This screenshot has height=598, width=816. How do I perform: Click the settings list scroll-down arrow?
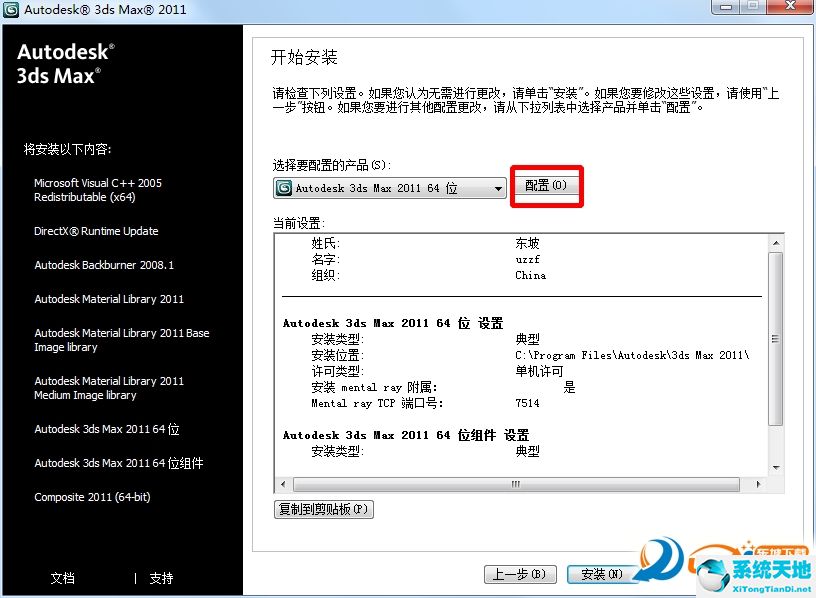pyautogui.click(x=776, y=467)
